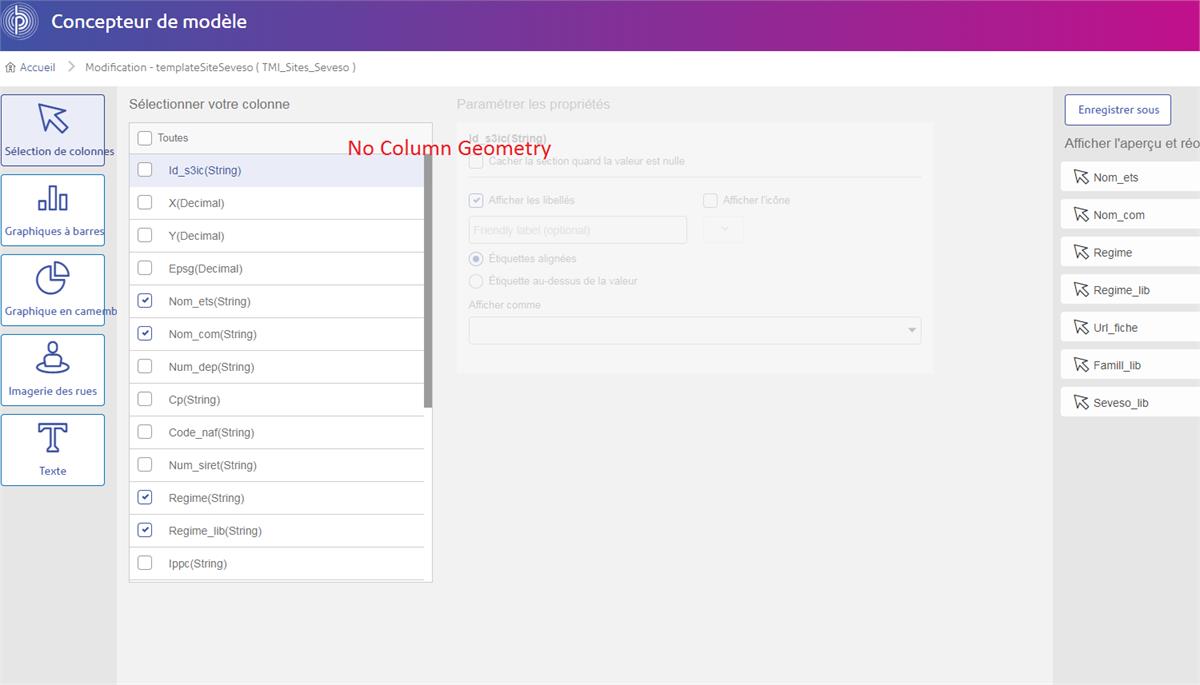
Task: Check the Epsg(Decimal) column checkbox
Action: [x=145, y=268]
